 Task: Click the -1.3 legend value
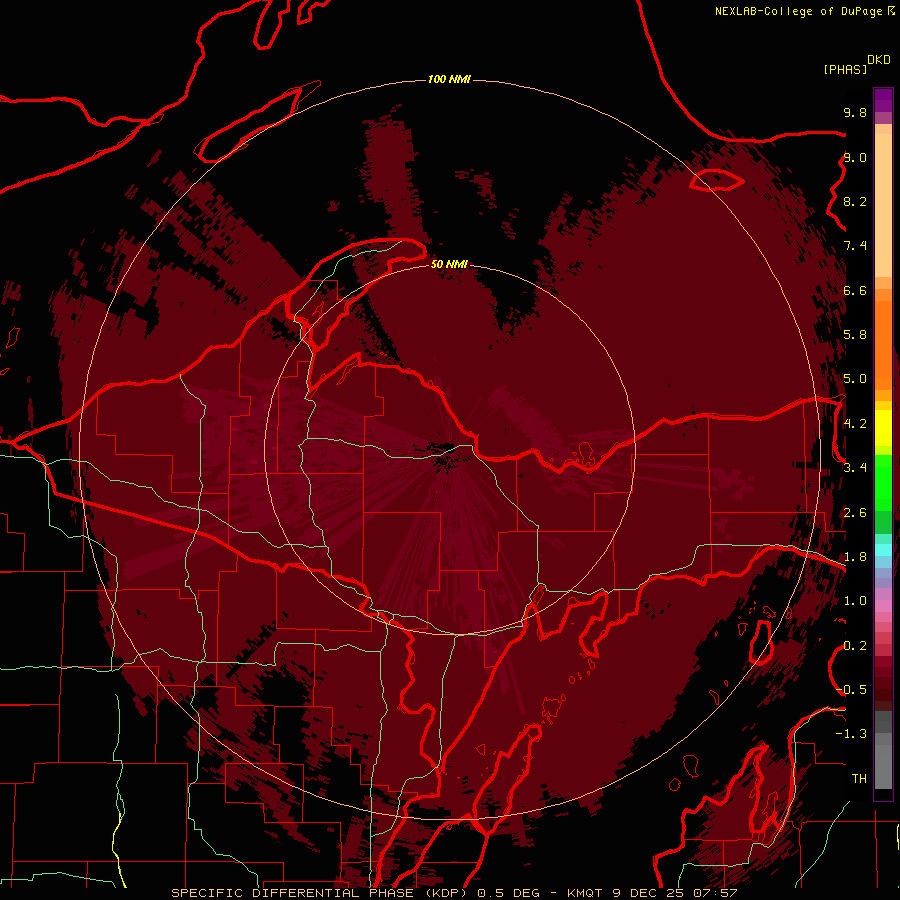[851, 734]
